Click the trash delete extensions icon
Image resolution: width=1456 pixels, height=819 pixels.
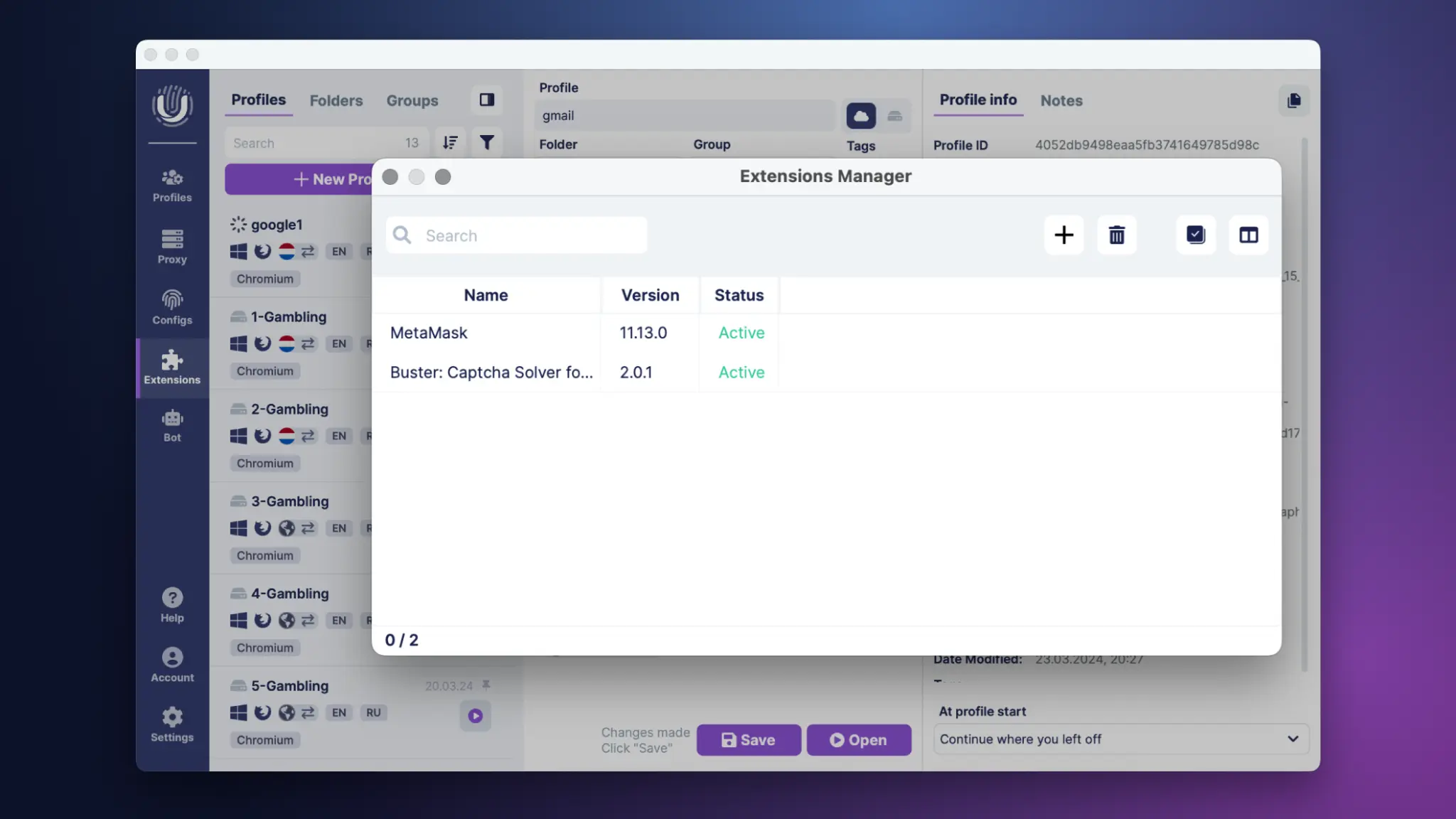pos(1116,235)
